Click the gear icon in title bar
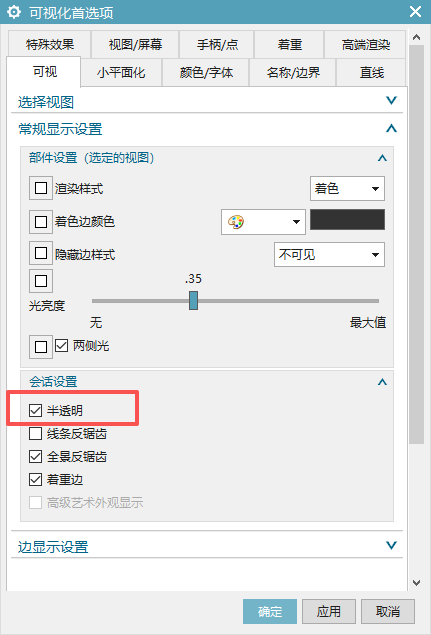This screenshot has width=431, height=635. point(14,12)
